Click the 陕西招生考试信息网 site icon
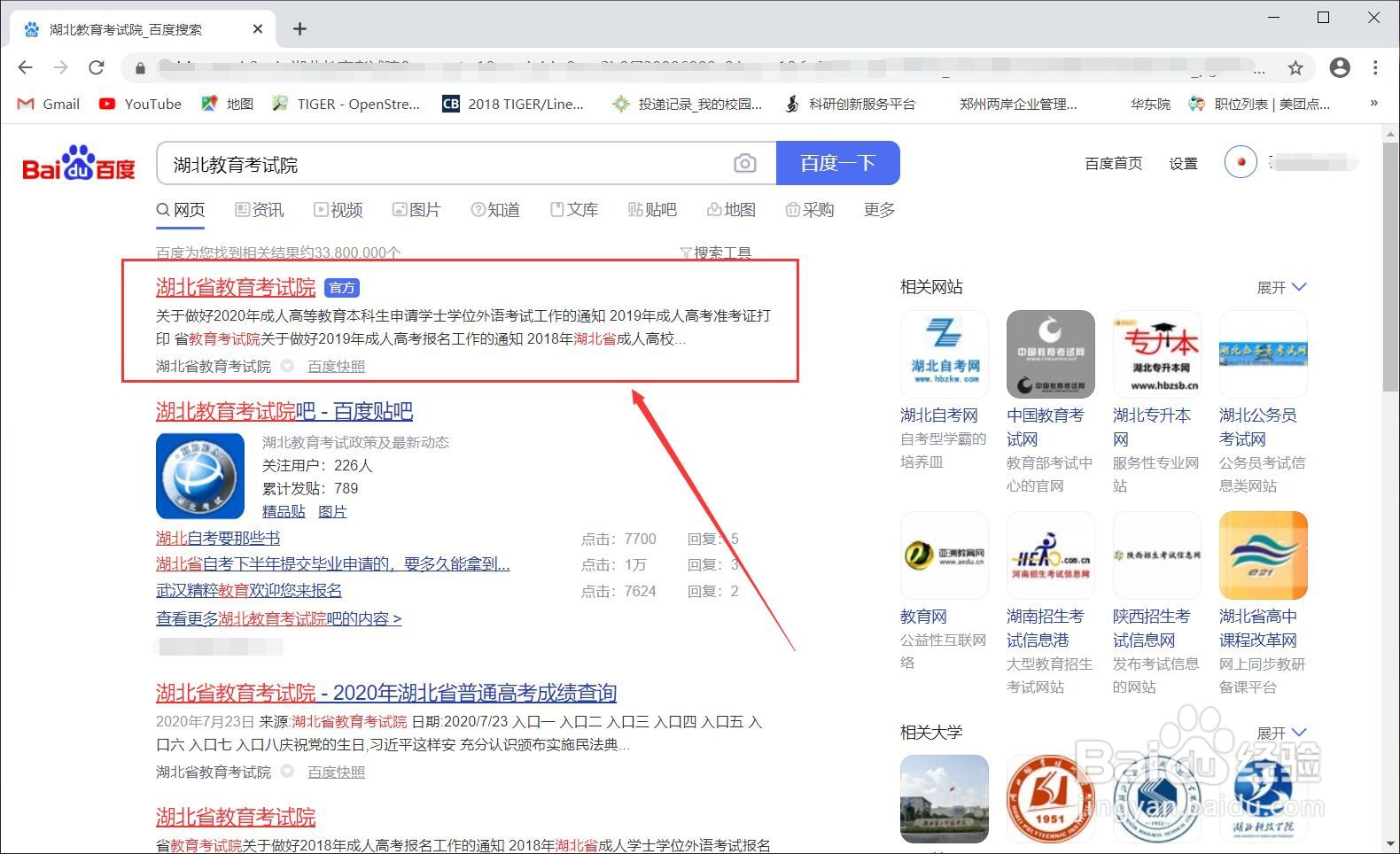 click(1157, 555)
